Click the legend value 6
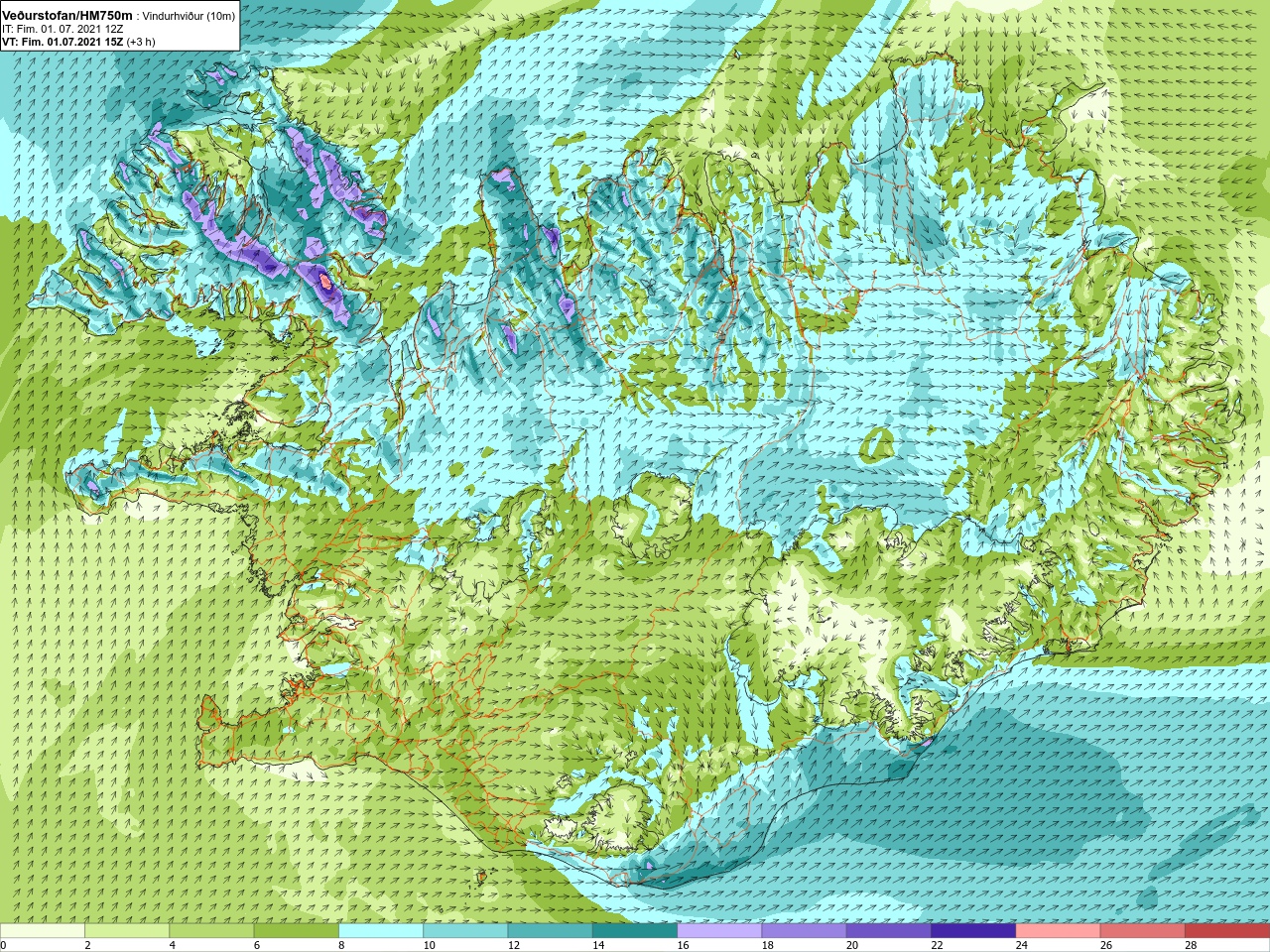Viewport: 1270px width, 952px height. (256, 945)
